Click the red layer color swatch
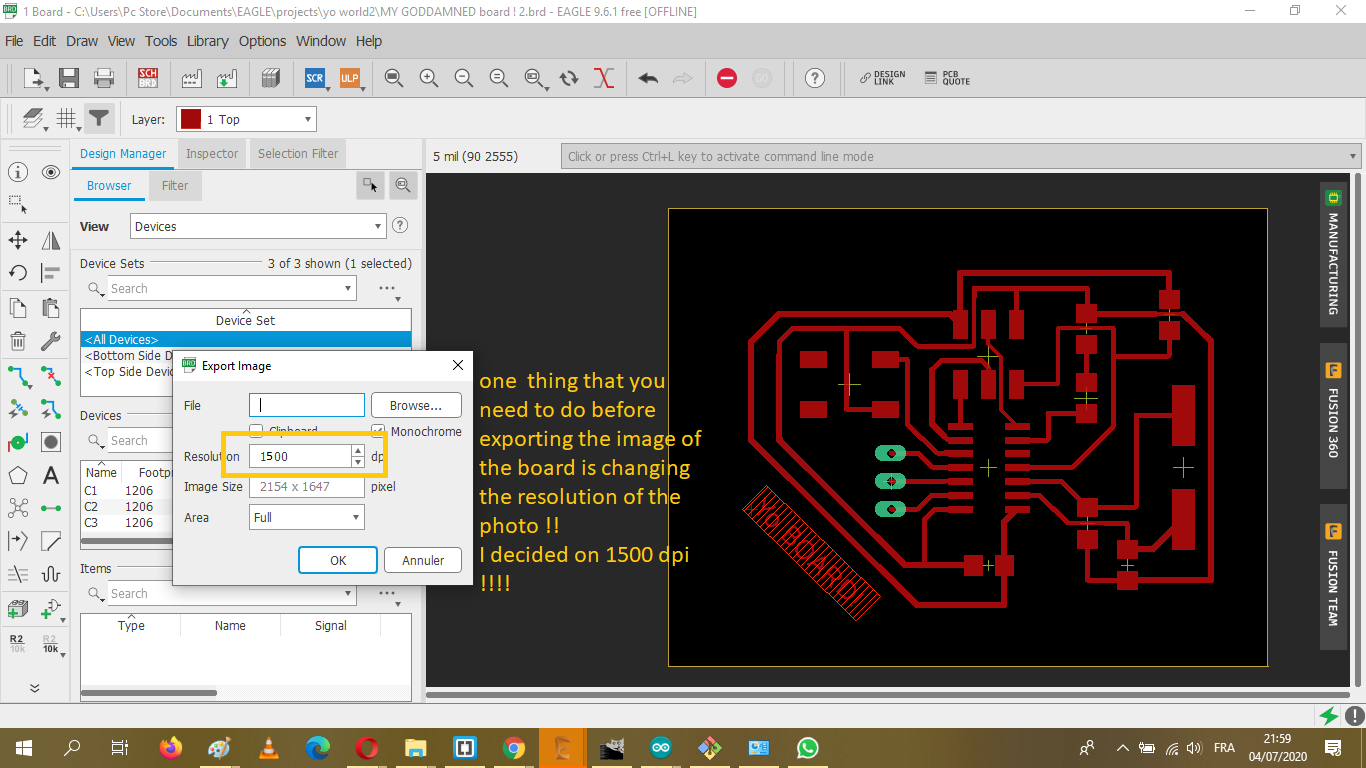 click(x=190, y=119)
